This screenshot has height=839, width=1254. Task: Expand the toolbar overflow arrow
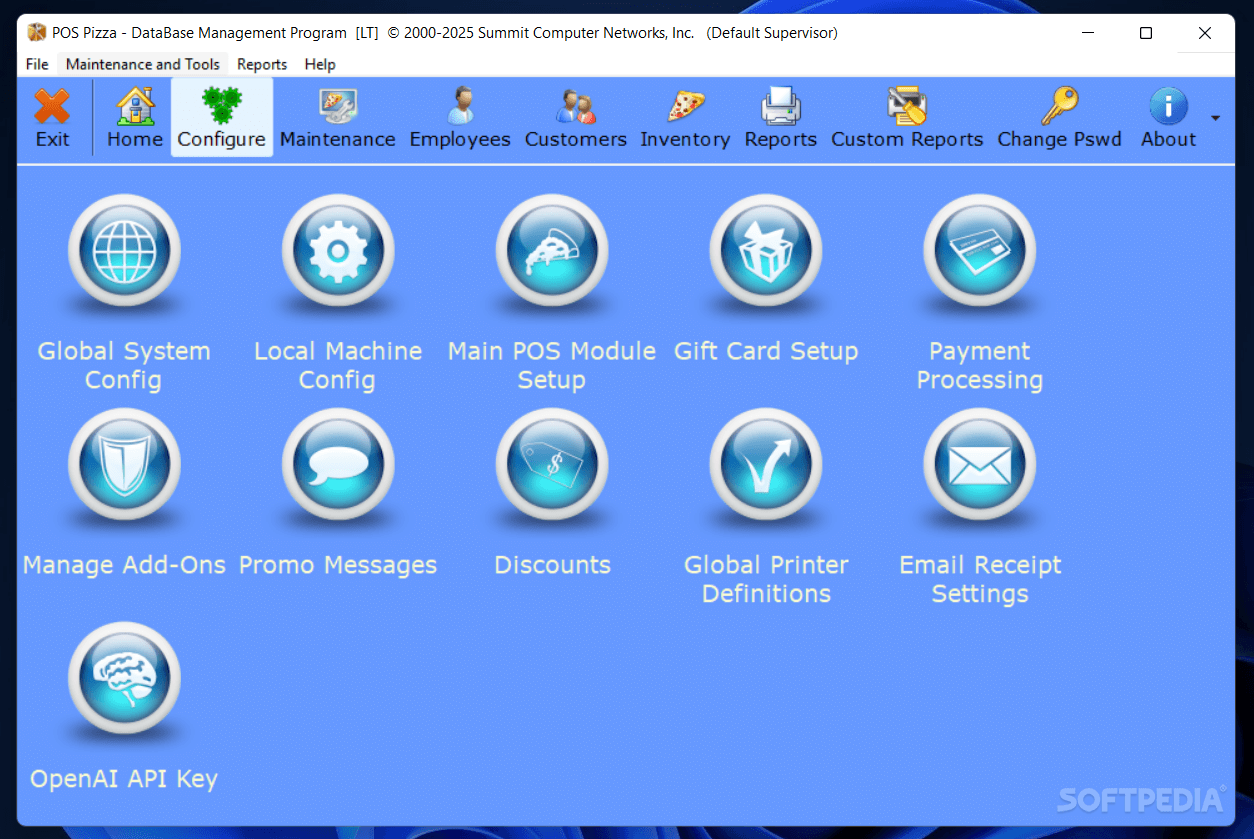coord(1216,118)
